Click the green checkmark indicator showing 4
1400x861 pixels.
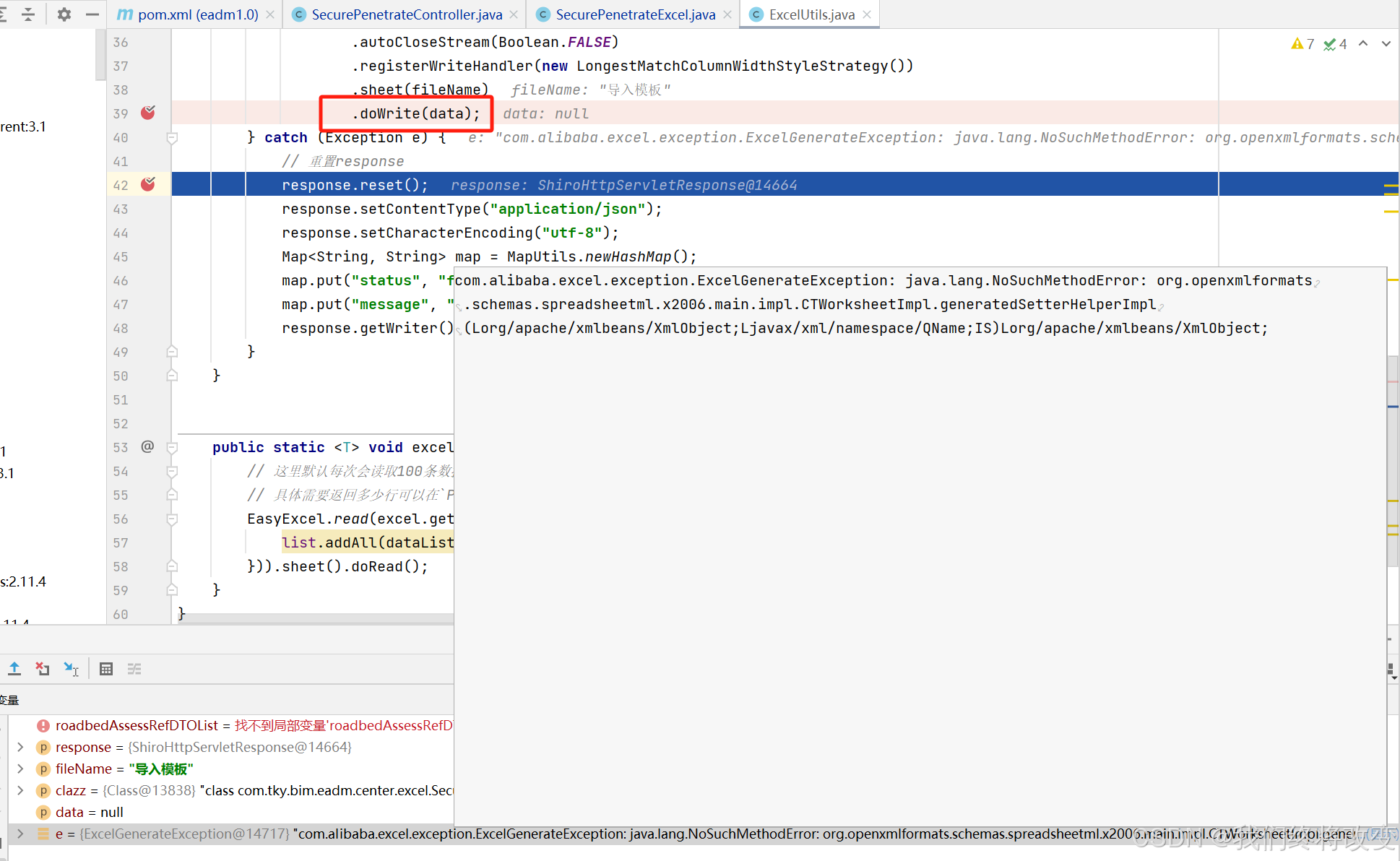coord(1335,43)
